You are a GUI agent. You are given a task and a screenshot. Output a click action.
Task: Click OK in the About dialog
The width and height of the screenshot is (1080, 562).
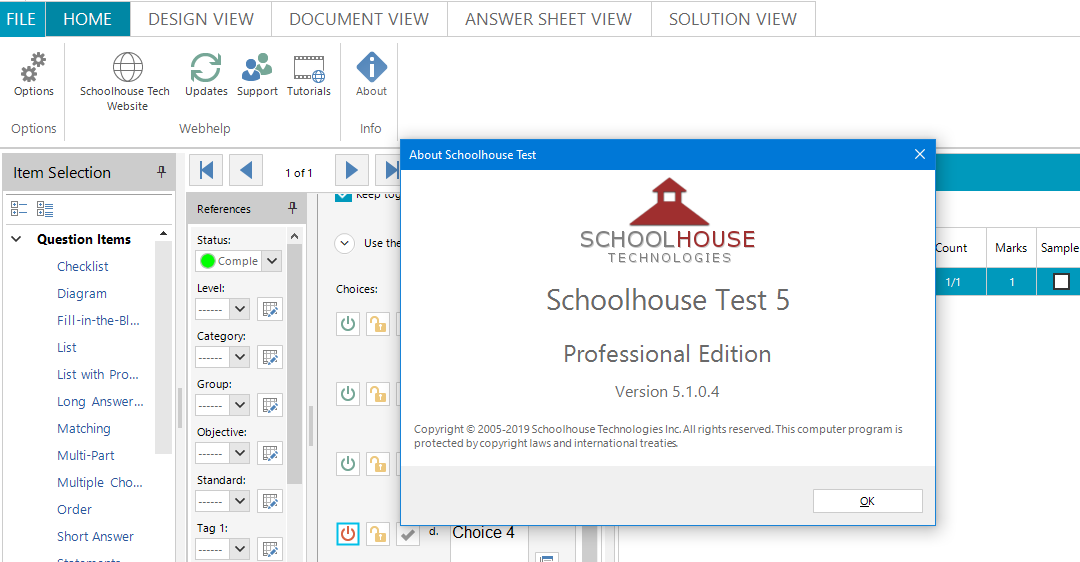tap(867, 501)
